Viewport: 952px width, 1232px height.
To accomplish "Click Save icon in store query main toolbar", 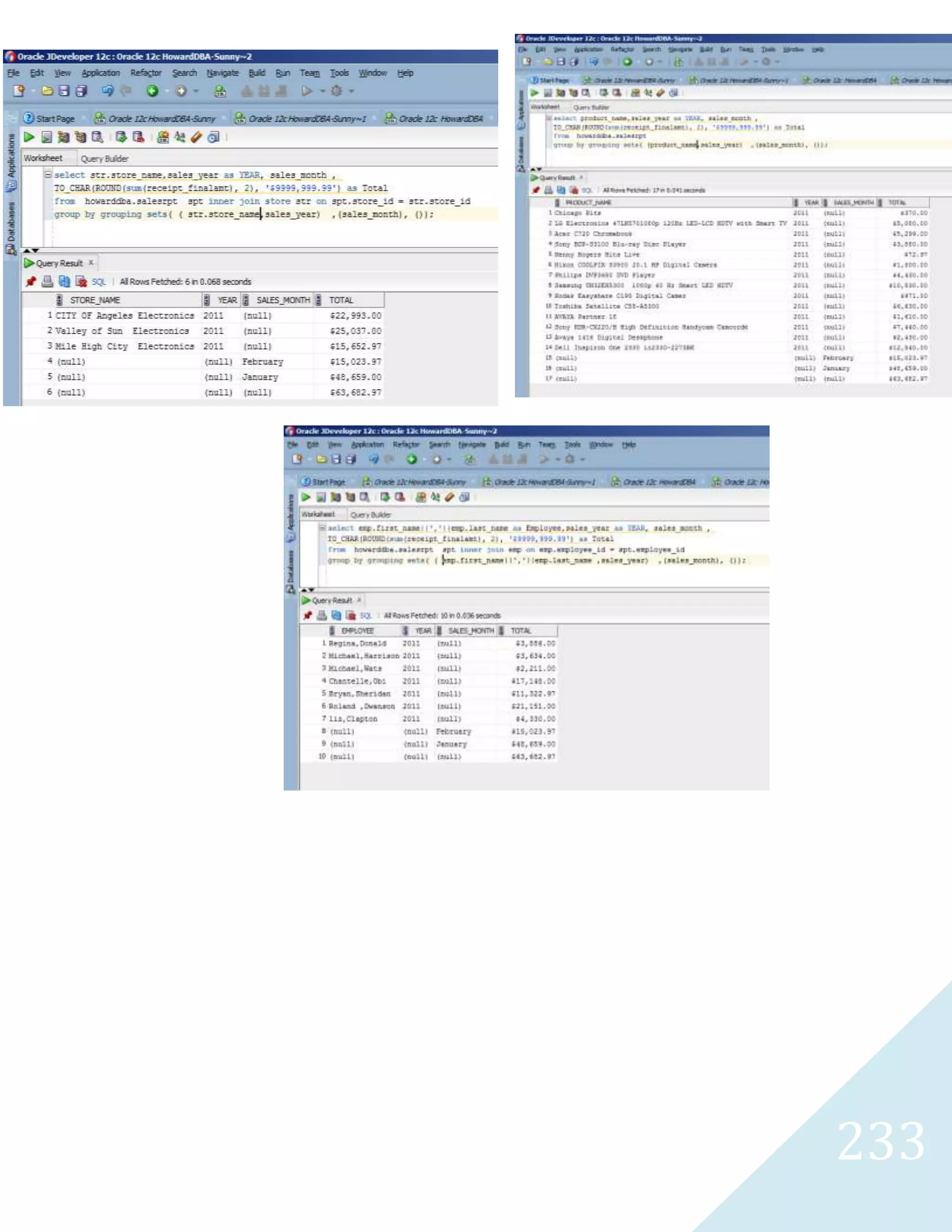I will (x=64, y=91).
